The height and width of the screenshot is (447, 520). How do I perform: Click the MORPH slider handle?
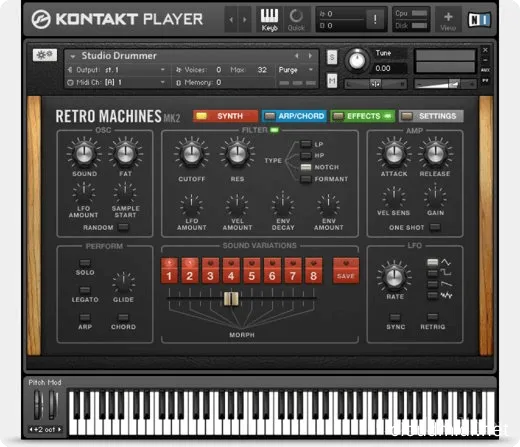click(231, 299)
